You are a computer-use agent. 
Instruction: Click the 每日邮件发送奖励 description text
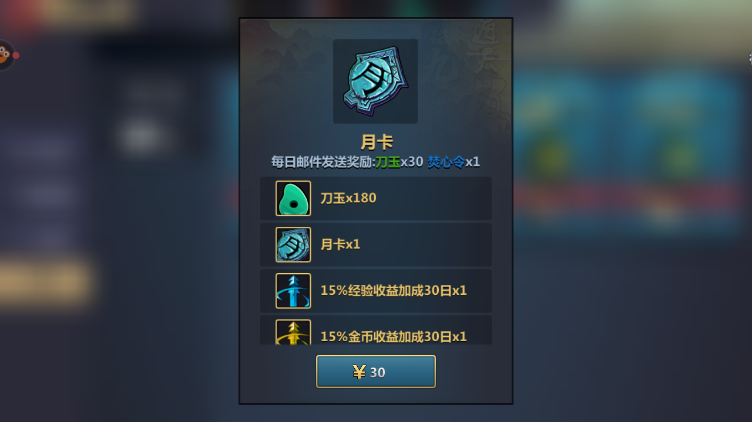click(x=323, y=162)
